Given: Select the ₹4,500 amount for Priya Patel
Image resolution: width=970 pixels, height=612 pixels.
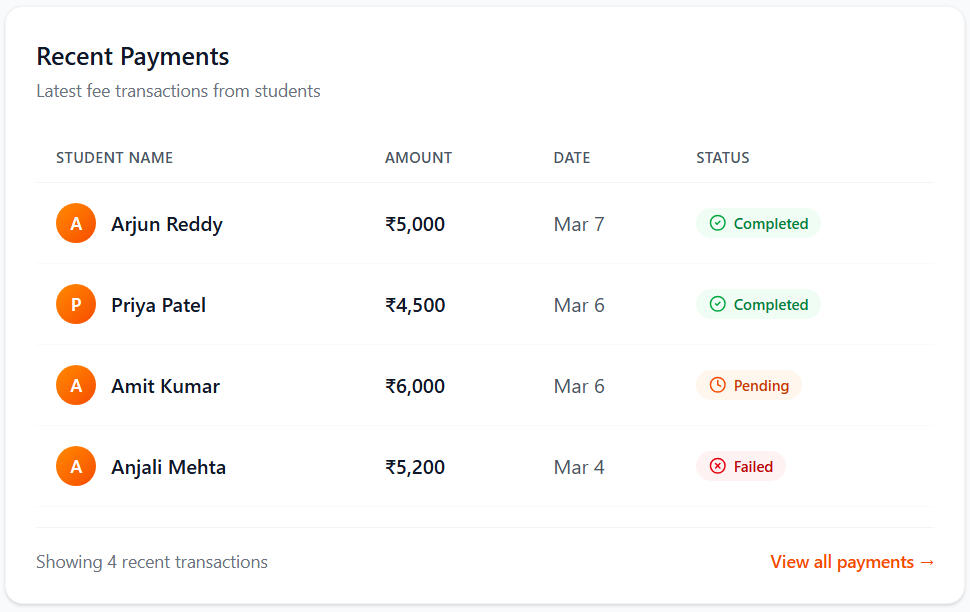Looking at the screenshot, I should tap(415, 305).
